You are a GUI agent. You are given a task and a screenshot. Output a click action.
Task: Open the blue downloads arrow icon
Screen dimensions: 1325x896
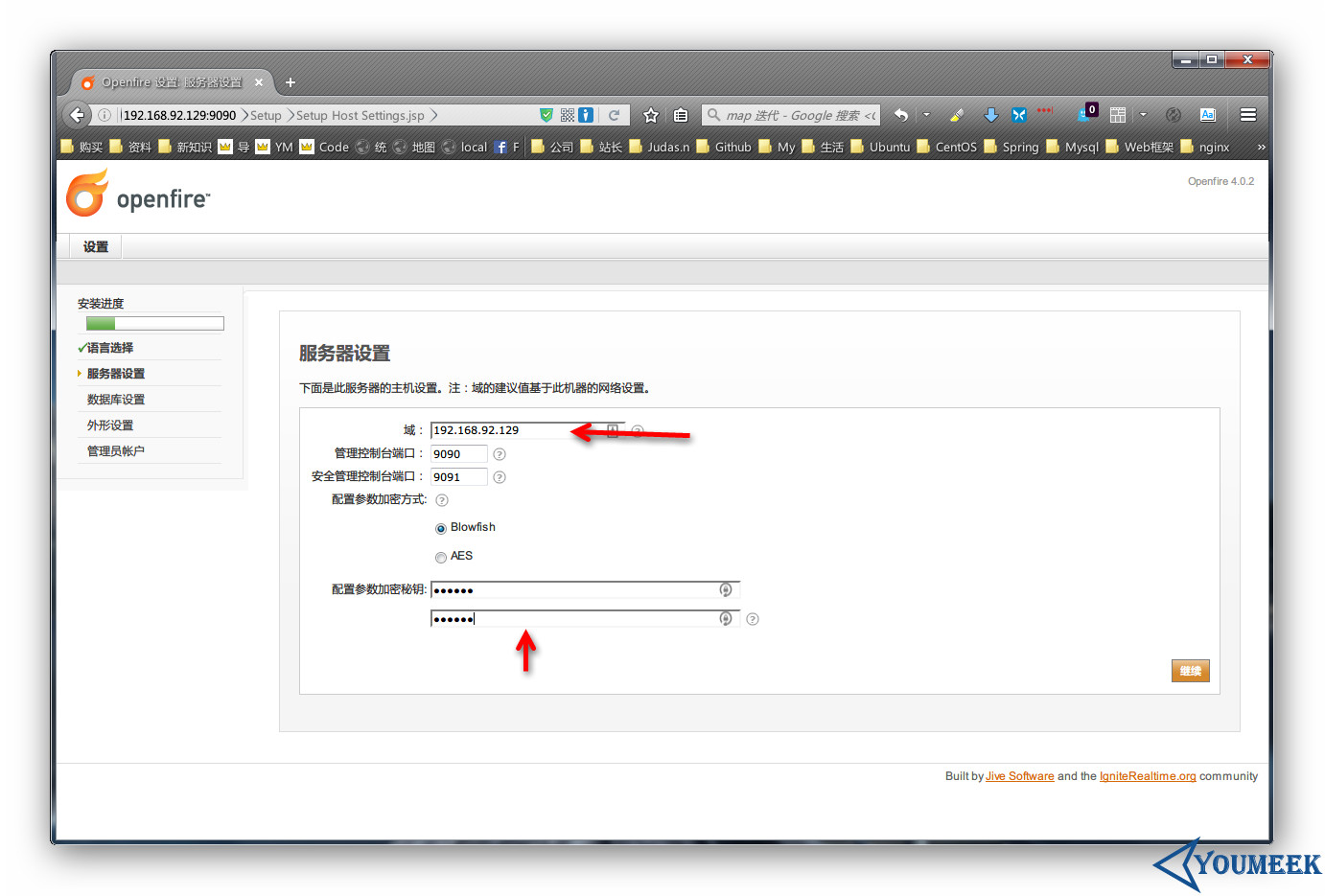pos(990,115)
